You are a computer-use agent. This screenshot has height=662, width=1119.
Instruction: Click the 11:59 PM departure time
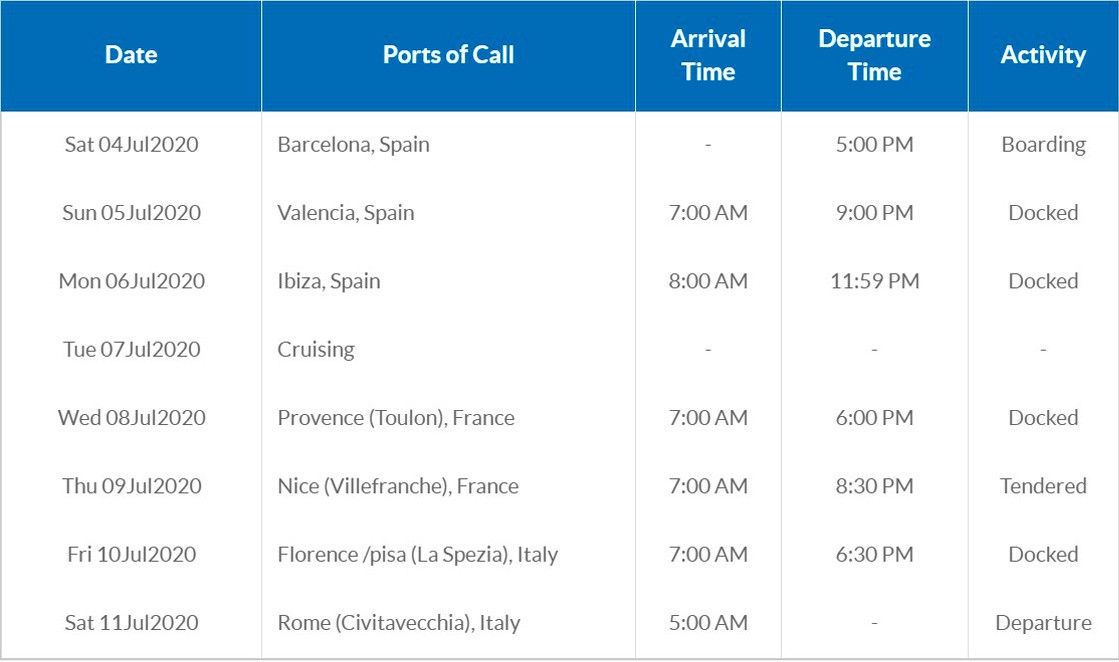[874, 281]
